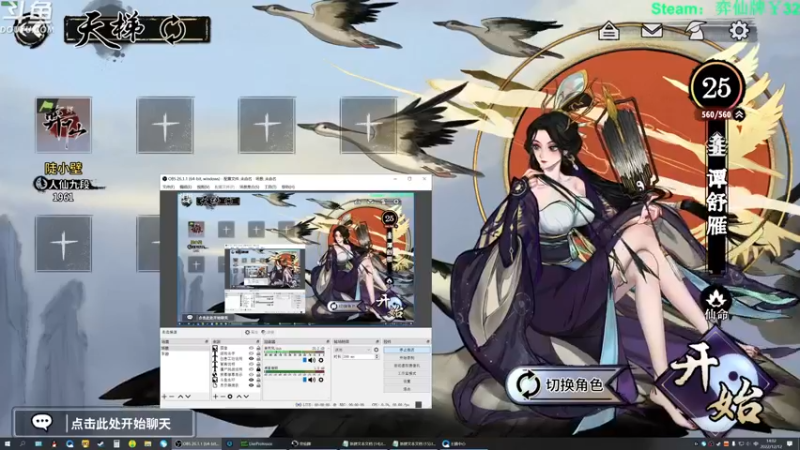The image size is (800, 450).
Task: Move source down with arrow in OBS sources
Action: [x=246, y=396]
